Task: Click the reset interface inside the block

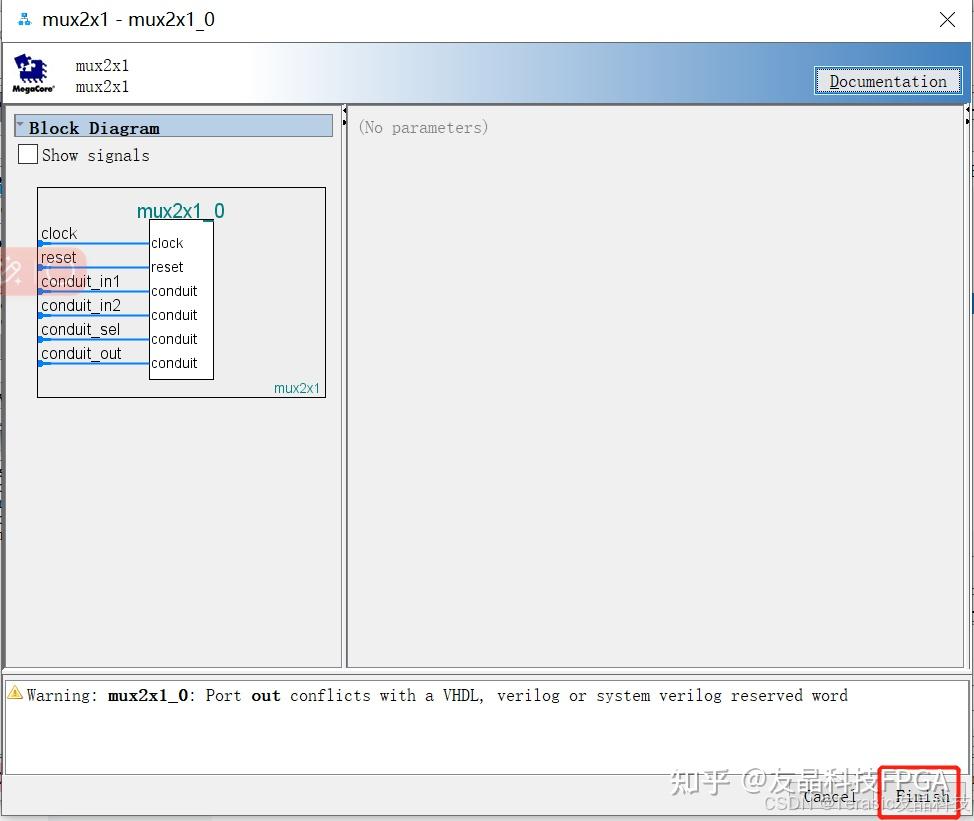Action: point(167,267)
